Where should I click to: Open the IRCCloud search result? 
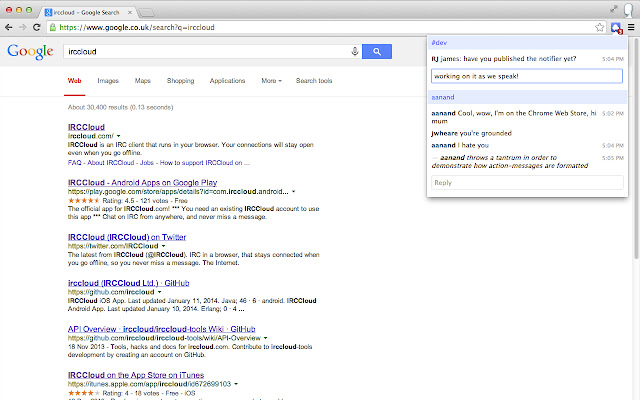click(x=86, y=127)
